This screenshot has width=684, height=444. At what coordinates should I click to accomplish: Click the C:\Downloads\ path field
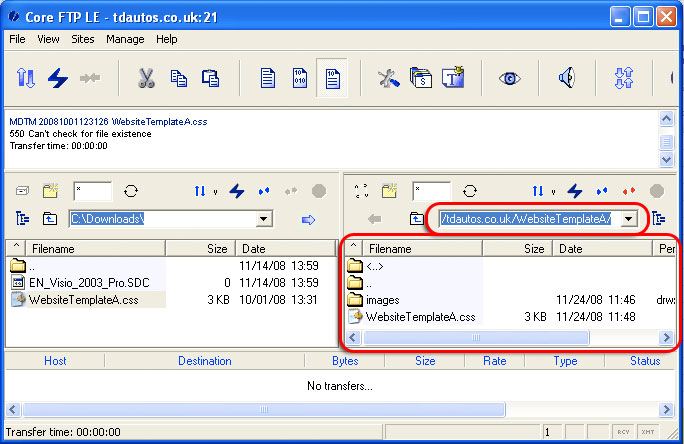pos(162,219)
